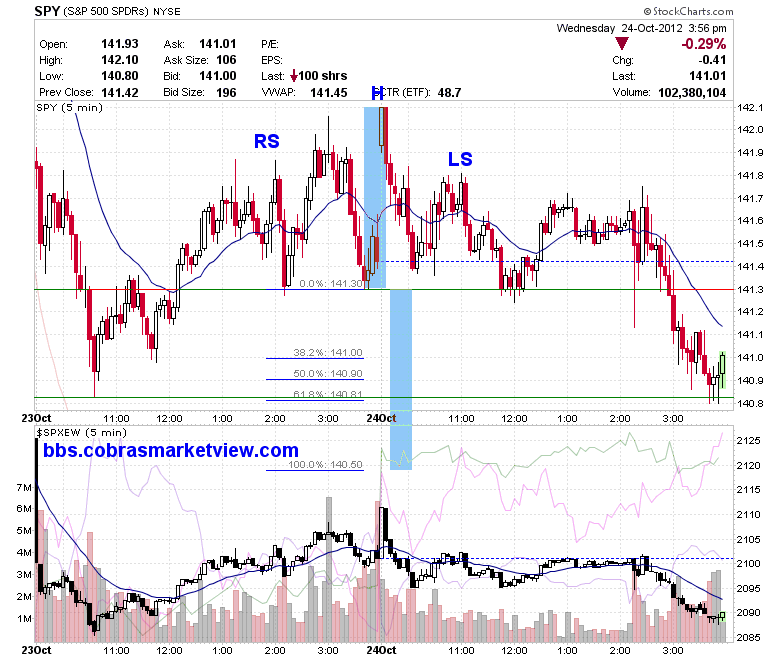Select the Prev Close value 141.42
Image resolution: width=780 pixels, height=659 pixels.
[x=120, y=93]
